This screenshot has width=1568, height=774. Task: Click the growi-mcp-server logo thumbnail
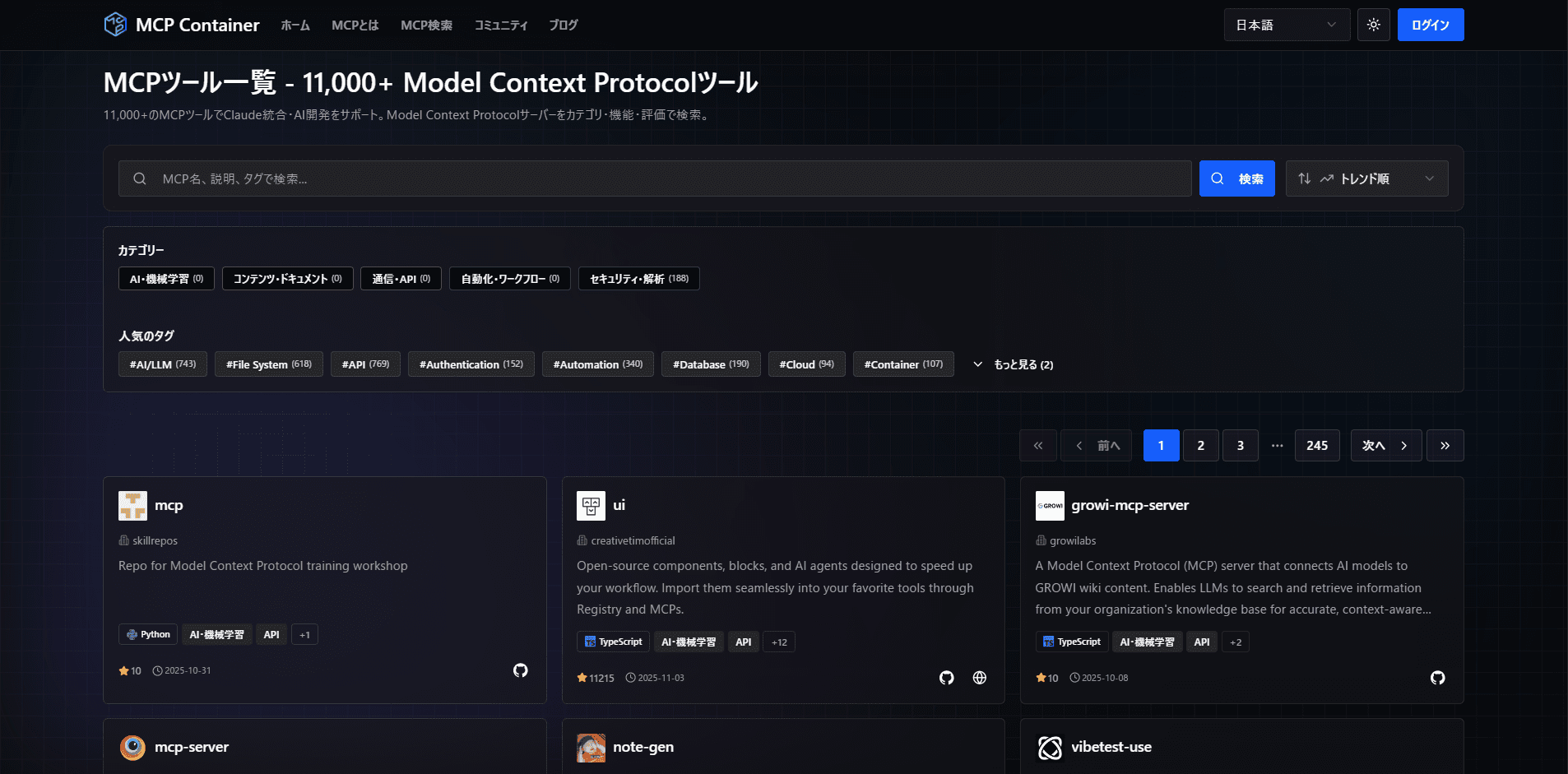pyautogui.click(x=1050, y=506)
